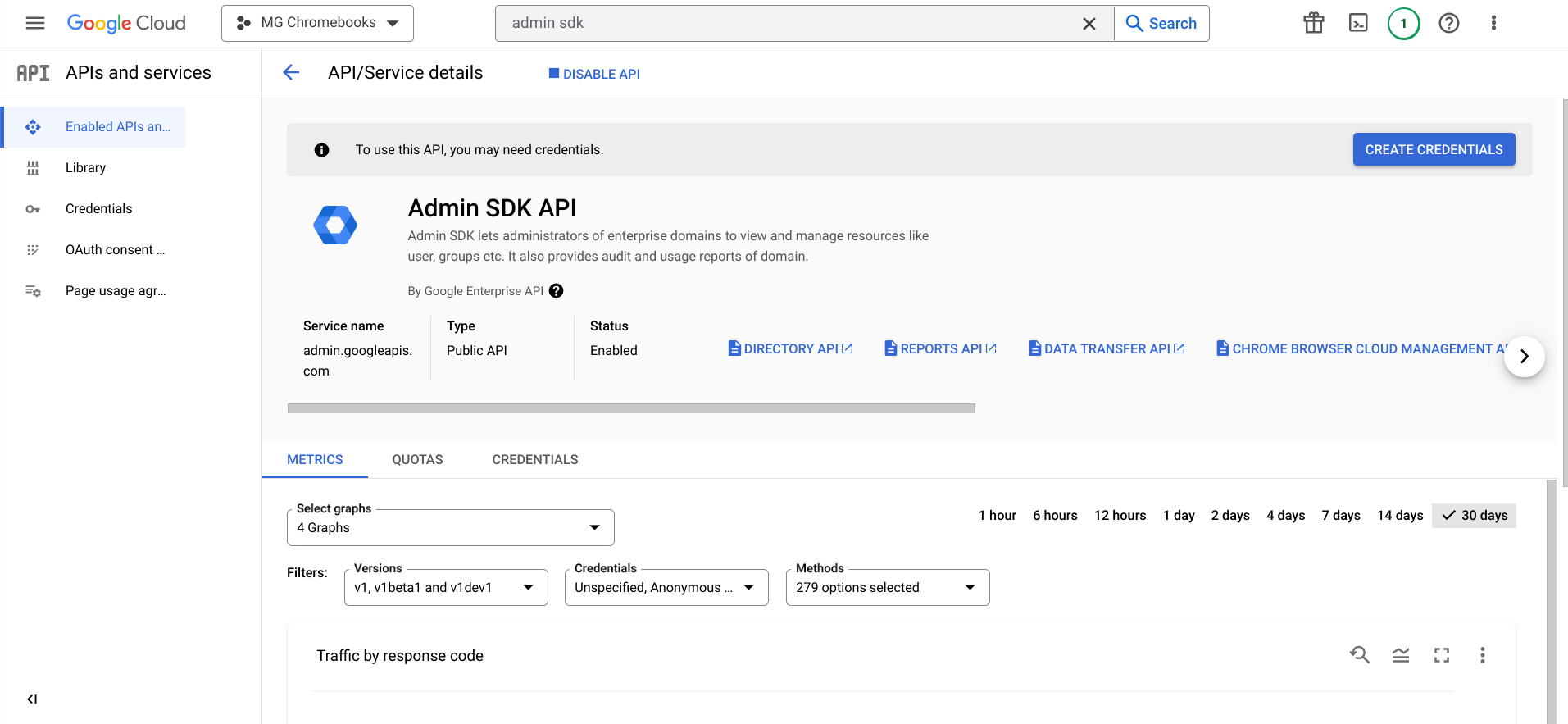Open the top bar three-dot settings menu
The image size is (1568, 724).
(1493, 23)
